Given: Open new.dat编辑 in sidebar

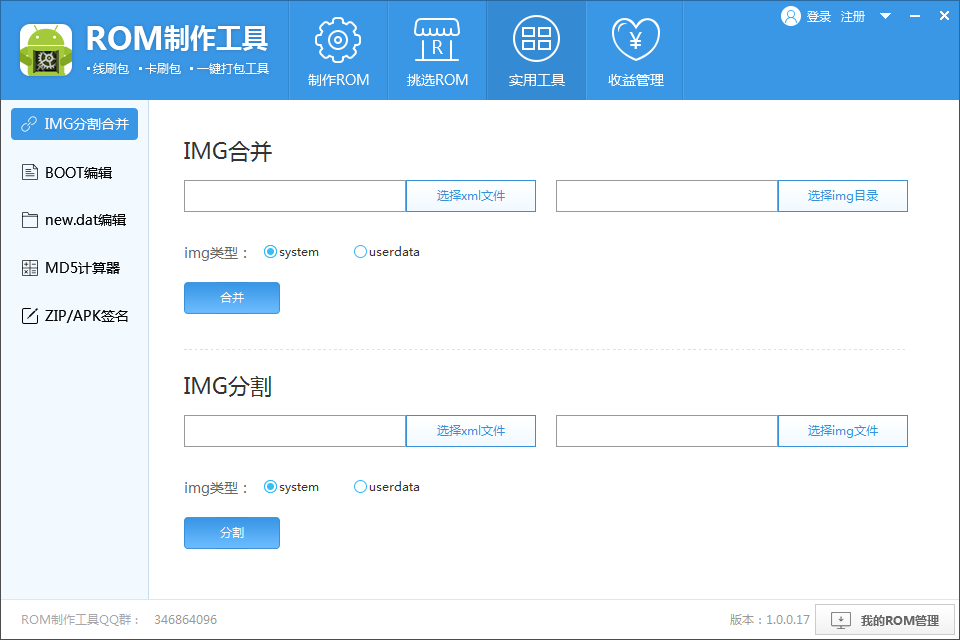Looking at the screenshot, I should pos(74,220).
